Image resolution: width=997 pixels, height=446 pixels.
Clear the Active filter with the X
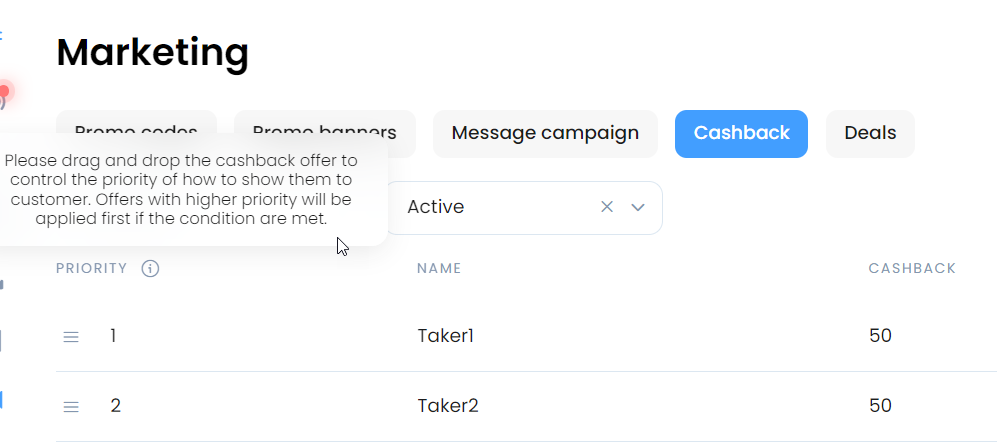607,207
